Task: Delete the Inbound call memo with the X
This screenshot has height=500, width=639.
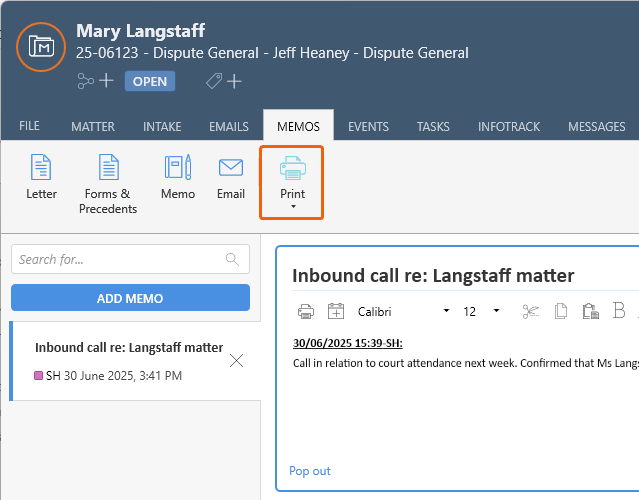Action: tap(236, 361)
